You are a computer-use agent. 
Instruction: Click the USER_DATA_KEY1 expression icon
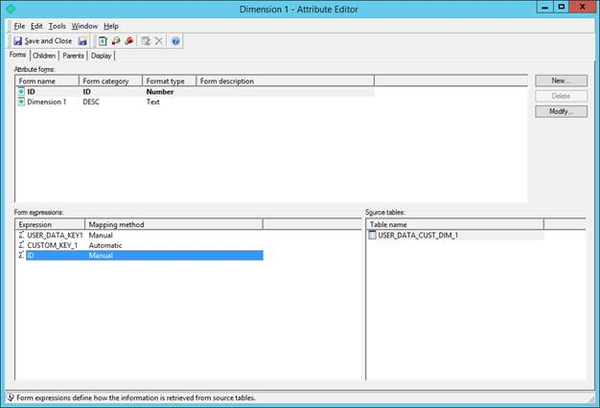click(21, 235)
